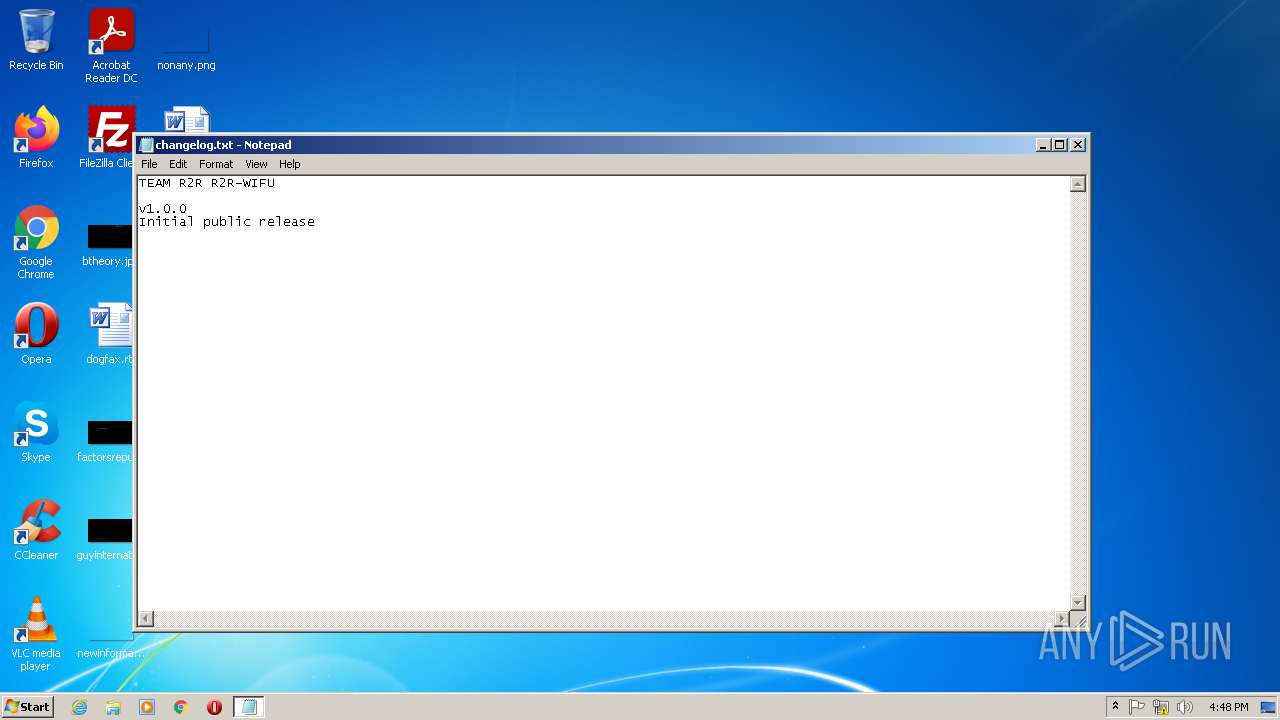Open the Recycle Bin desktop icon
The width and height of the screenshot is (1280, 720).
coord(36,40)
